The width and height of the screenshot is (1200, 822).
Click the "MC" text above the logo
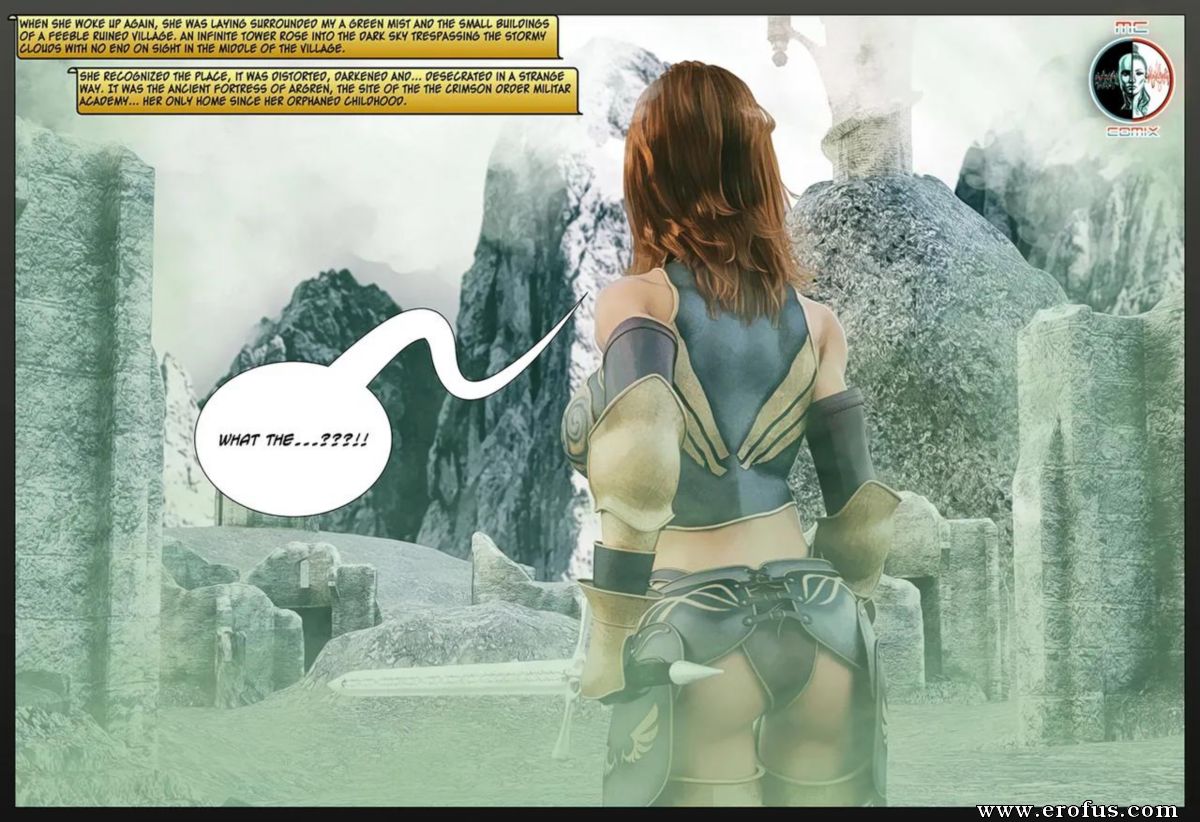pos(1132,29)
